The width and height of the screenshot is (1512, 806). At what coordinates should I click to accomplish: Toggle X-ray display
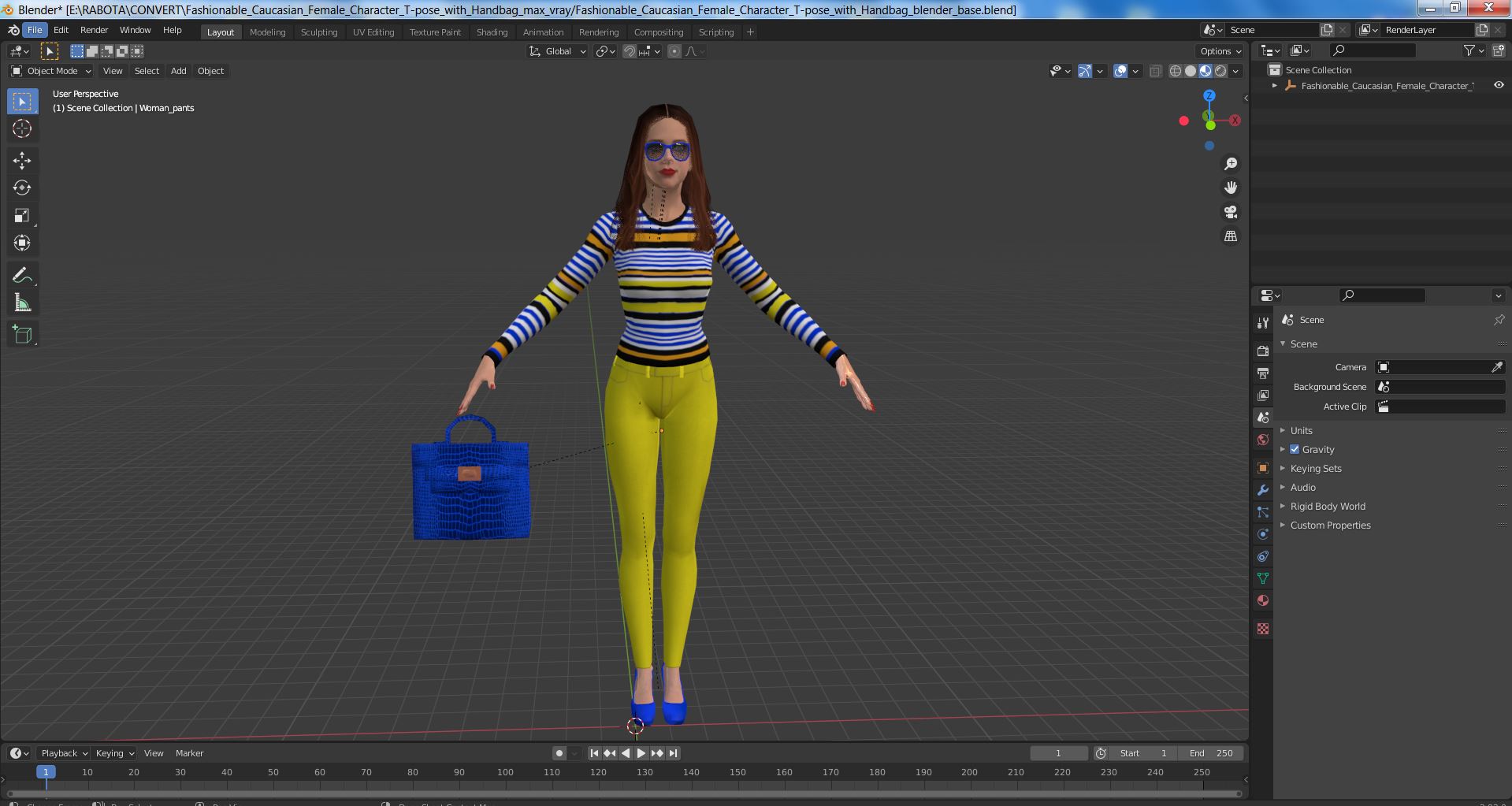pyautogui.click(x=1155, y=71)
